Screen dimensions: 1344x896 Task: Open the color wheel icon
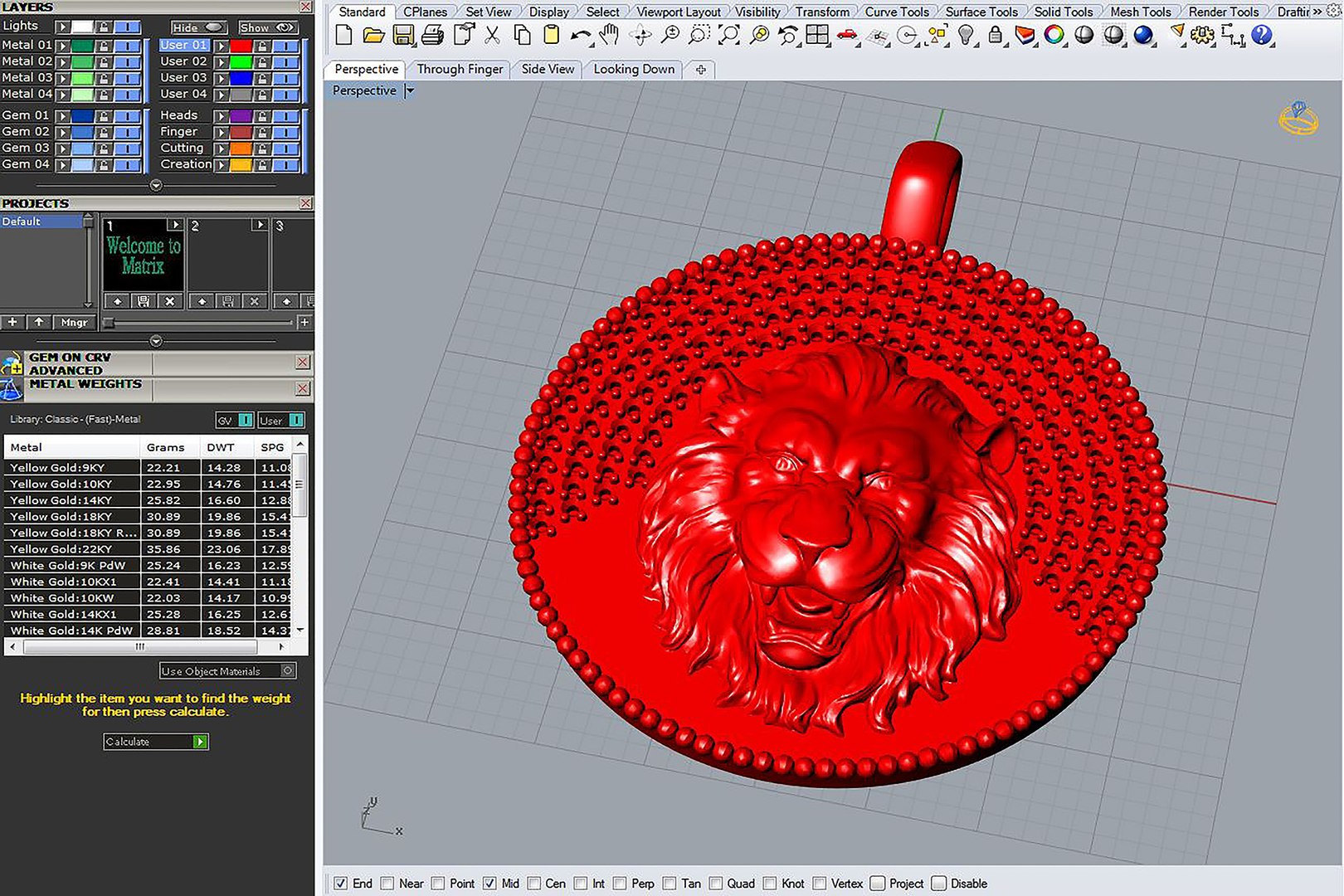[1054, 36]
